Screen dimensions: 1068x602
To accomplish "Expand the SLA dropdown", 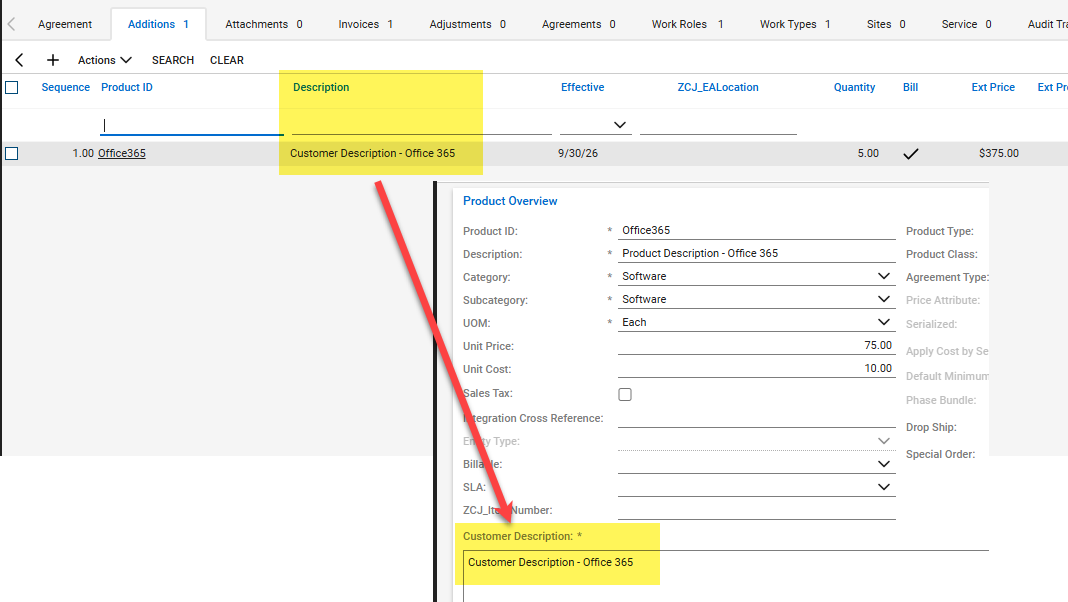I will click(x=883, y=487).
